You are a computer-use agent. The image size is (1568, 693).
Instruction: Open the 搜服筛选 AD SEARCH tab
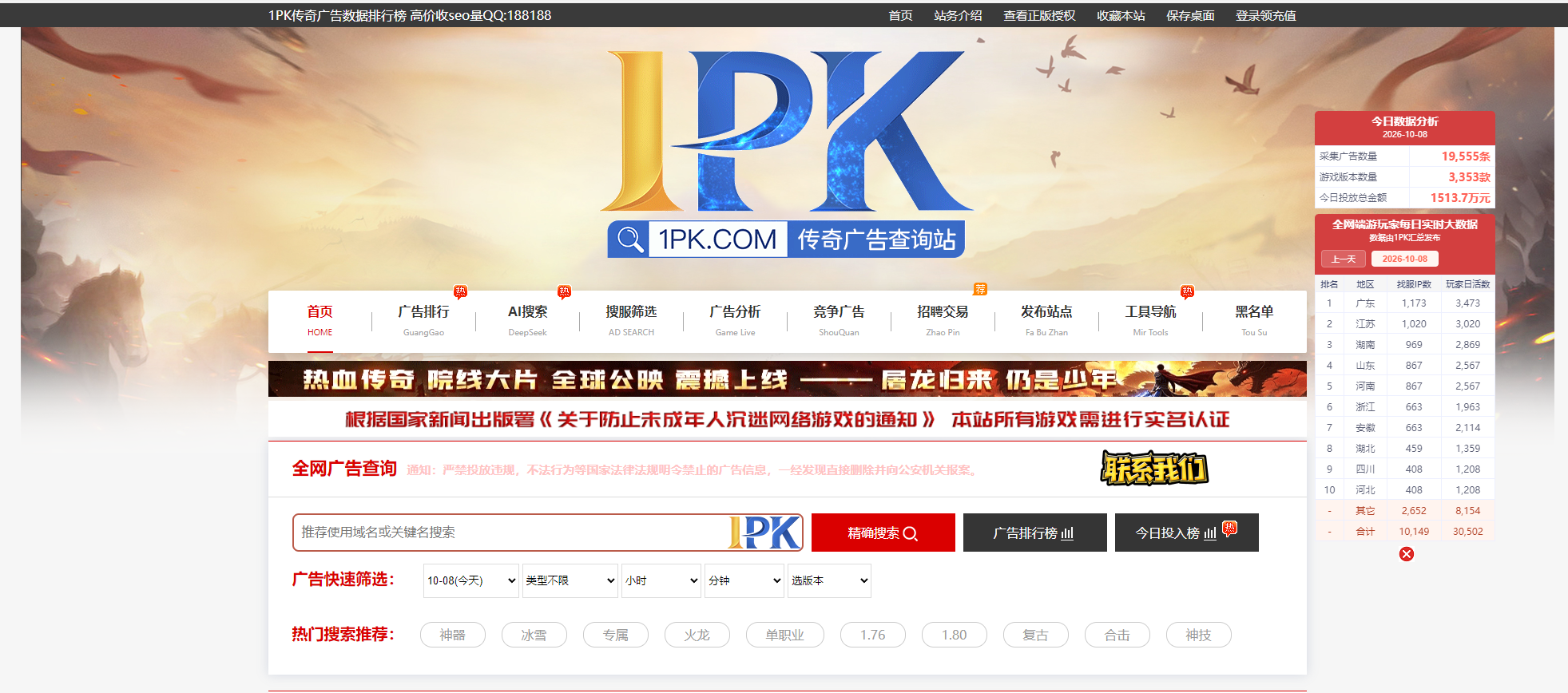click(631, 321)
